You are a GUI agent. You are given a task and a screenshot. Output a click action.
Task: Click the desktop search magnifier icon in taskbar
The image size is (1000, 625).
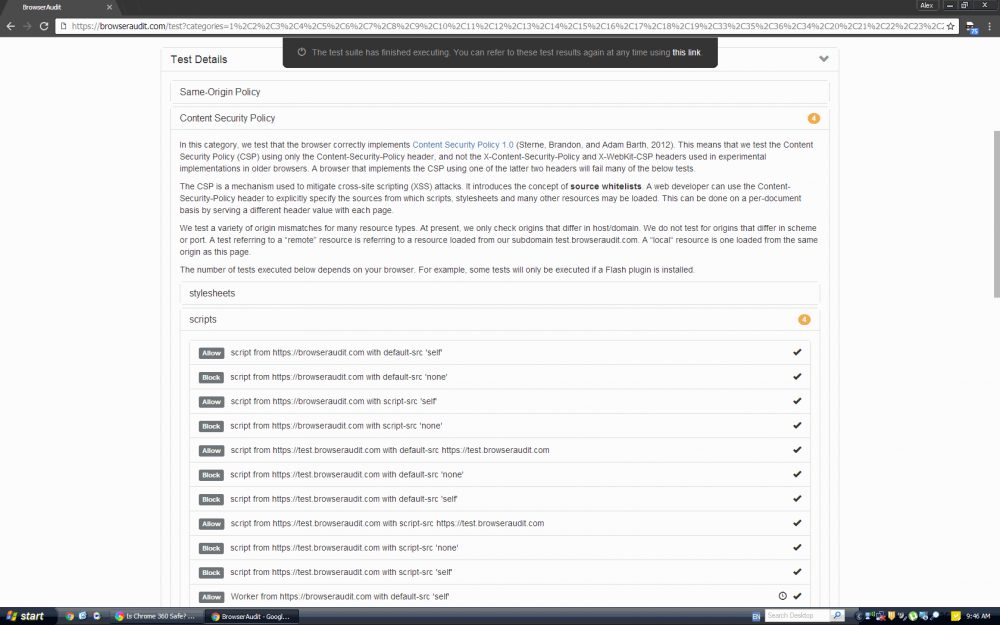pos(837,616)
